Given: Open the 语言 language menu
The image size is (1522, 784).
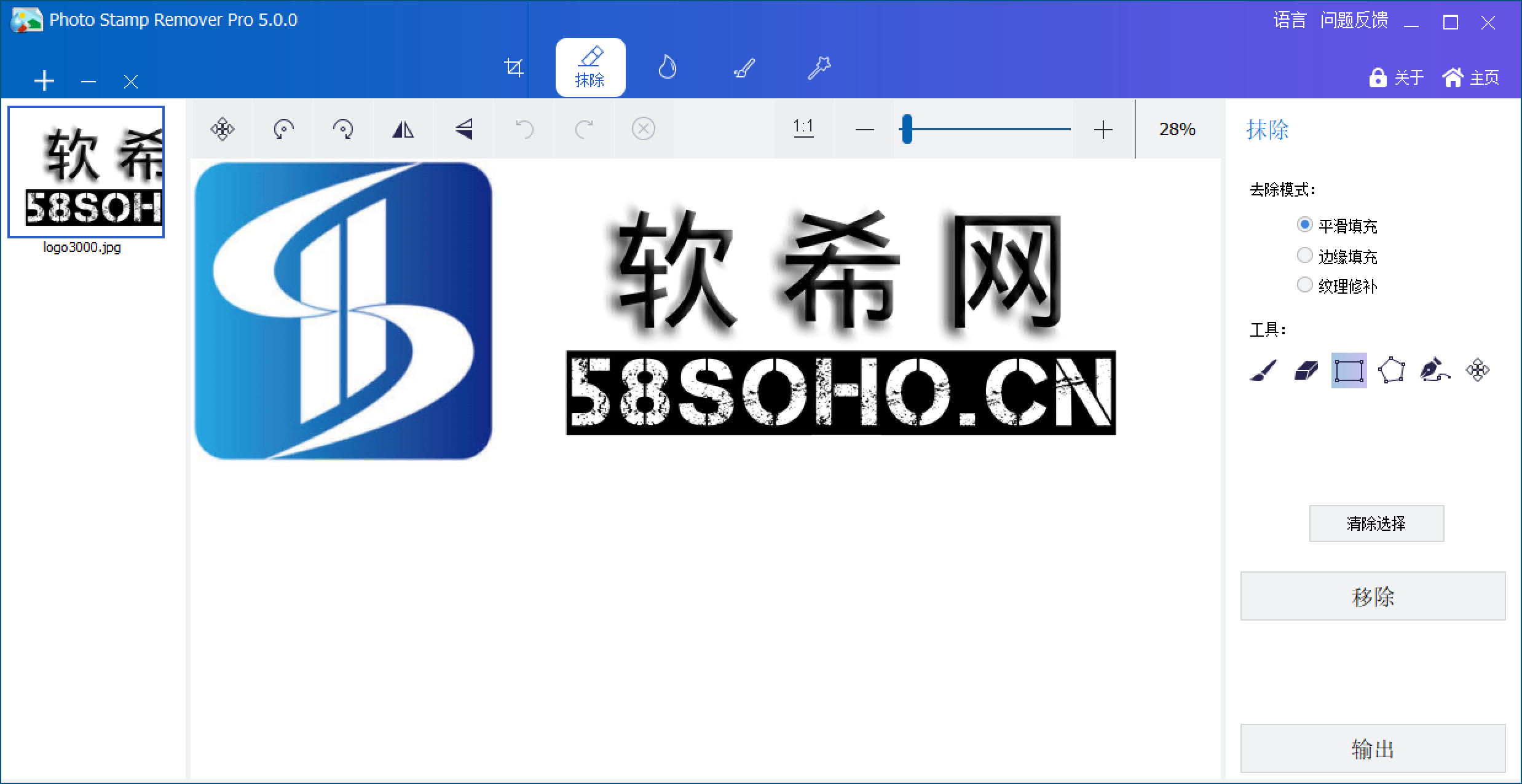Looking at the screenshot, I should click(1290, 20).
